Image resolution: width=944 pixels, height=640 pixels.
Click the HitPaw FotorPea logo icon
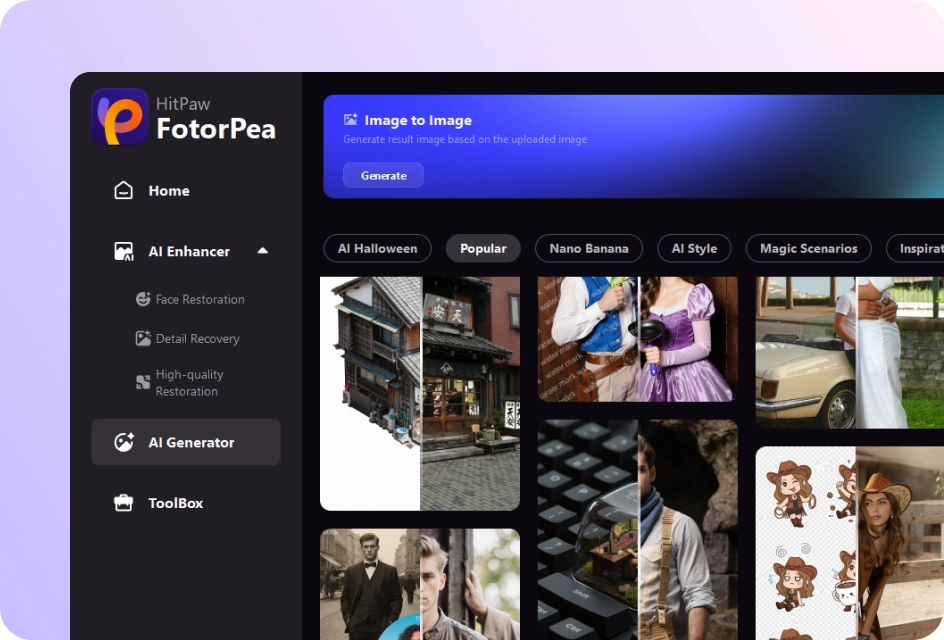pyautogui.click(x=120, y=117)
